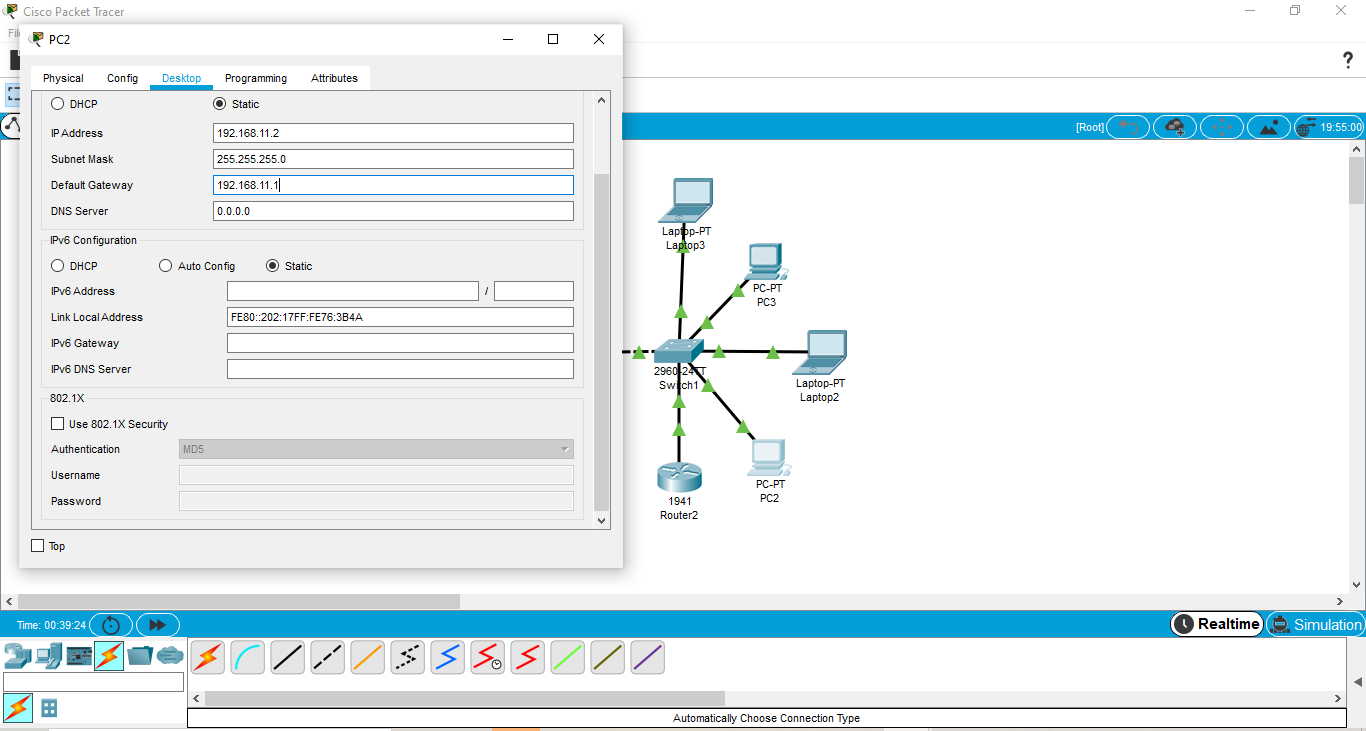Switch to the Physical tab
Viewport: 1366px width, 731px height.
coord(63,78)
